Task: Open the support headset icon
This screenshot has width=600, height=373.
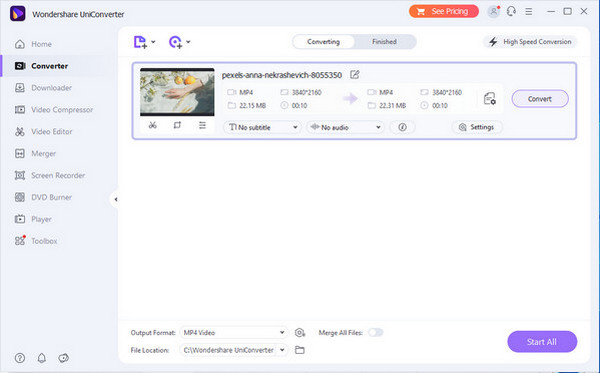Action: coord(511,11)
